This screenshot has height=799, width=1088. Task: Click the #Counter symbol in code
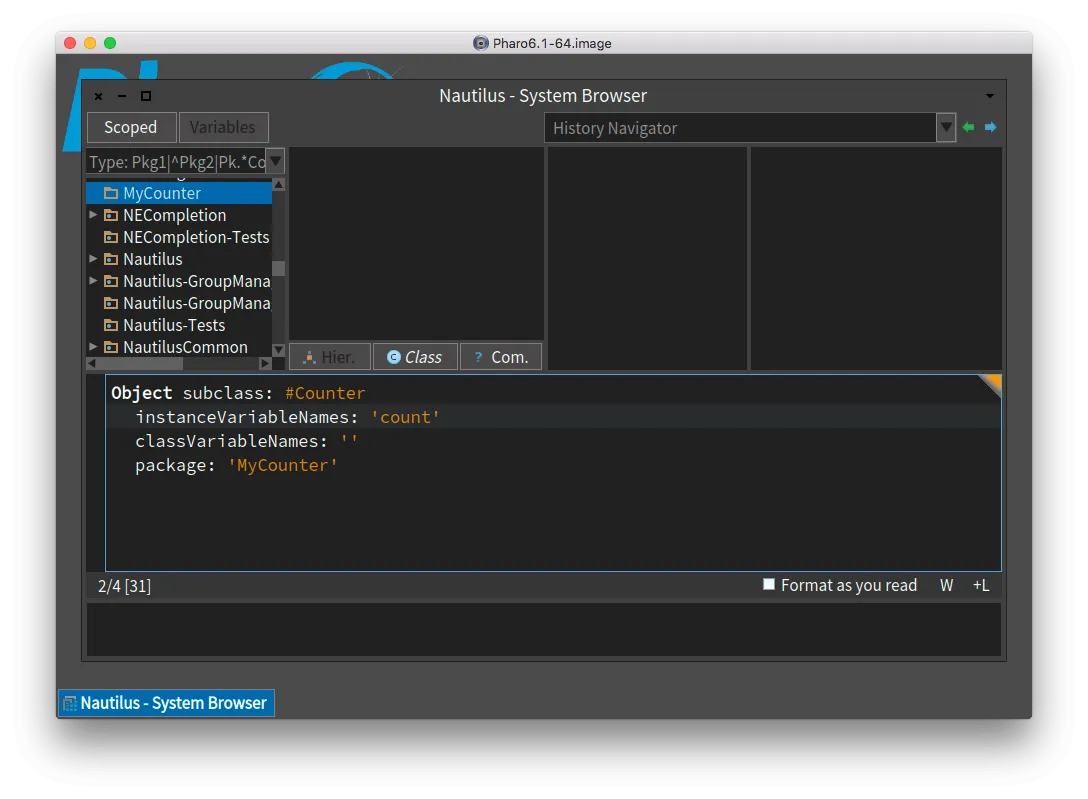[x=325, y=393]
